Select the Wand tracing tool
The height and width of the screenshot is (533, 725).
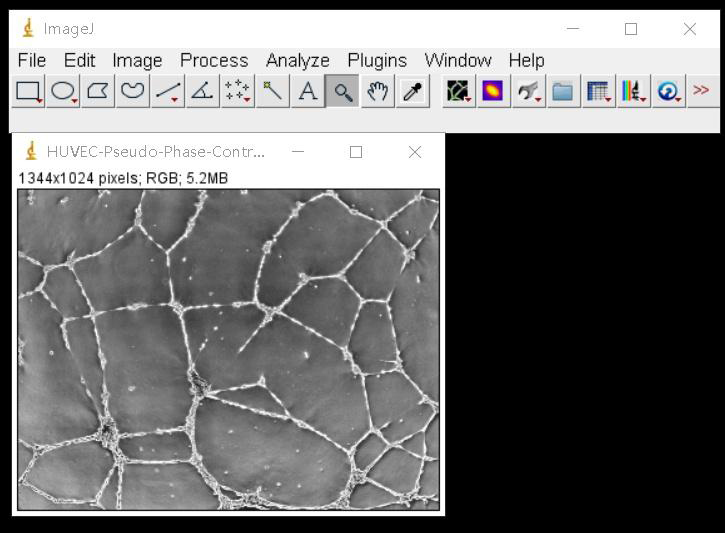273,92
